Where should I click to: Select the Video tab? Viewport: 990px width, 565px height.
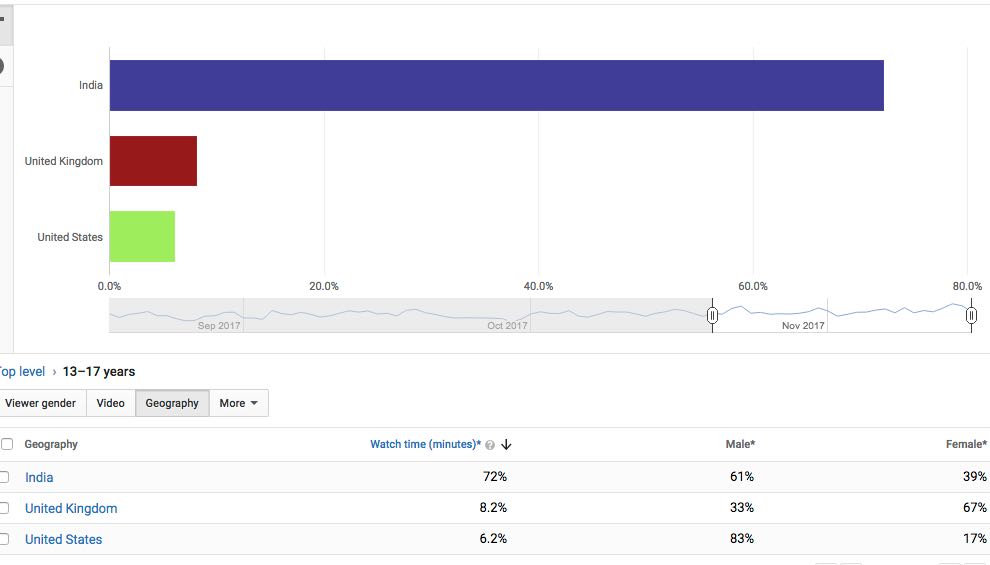(110, 403)
